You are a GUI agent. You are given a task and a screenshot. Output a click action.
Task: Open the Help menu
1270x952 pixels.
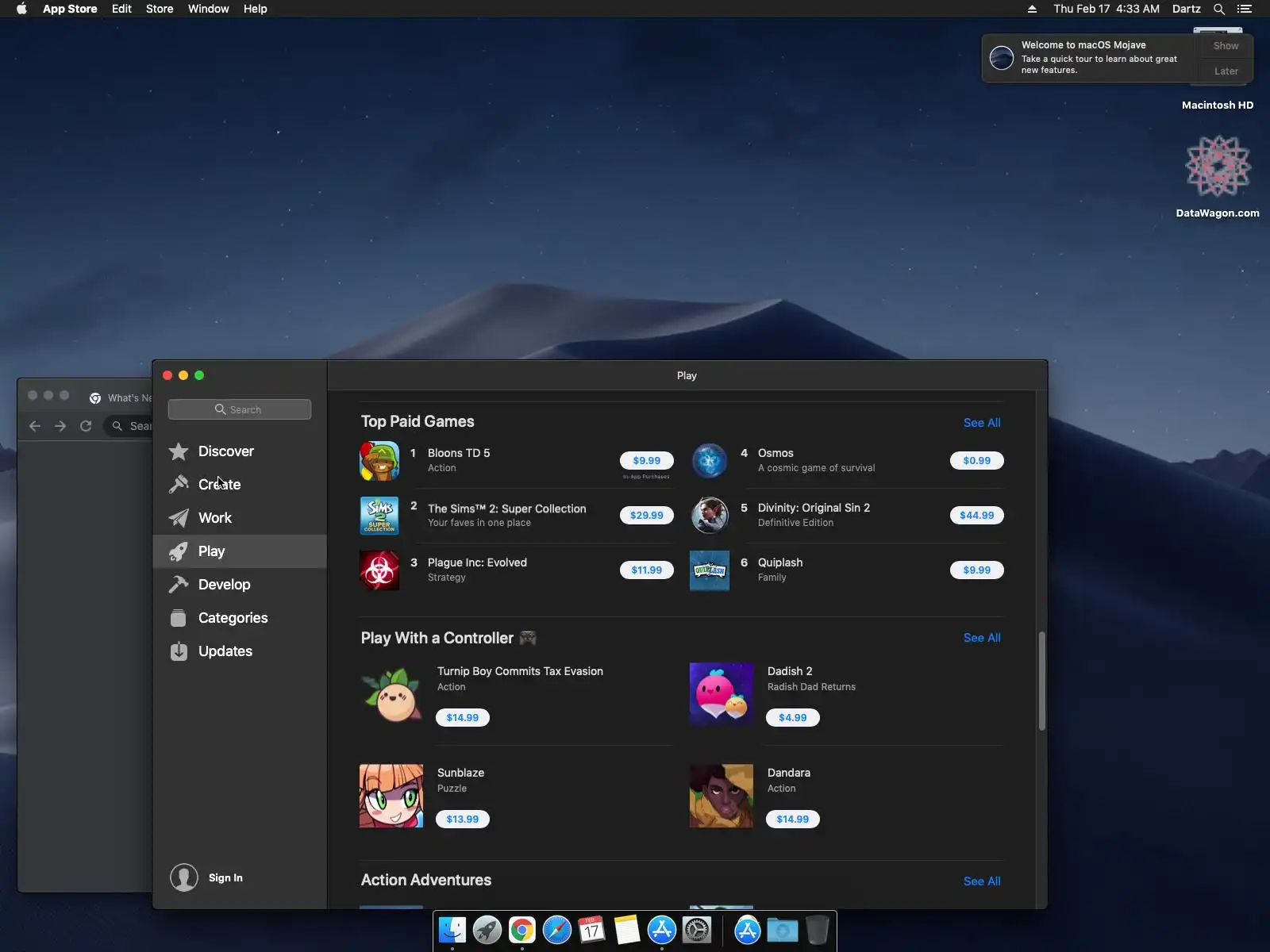(255, 9)
